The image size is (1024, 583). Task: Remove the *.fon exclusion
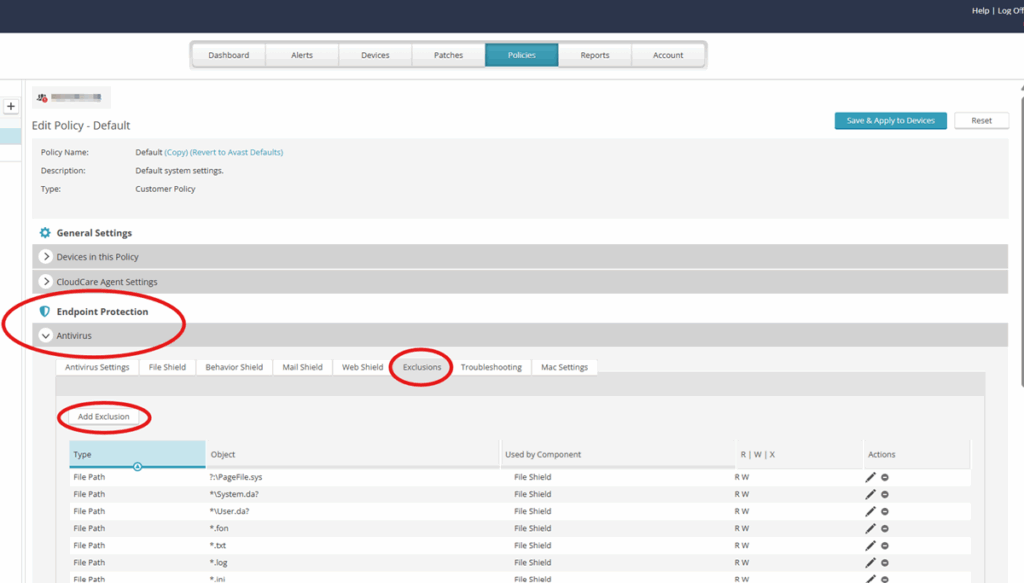(885, 528)
